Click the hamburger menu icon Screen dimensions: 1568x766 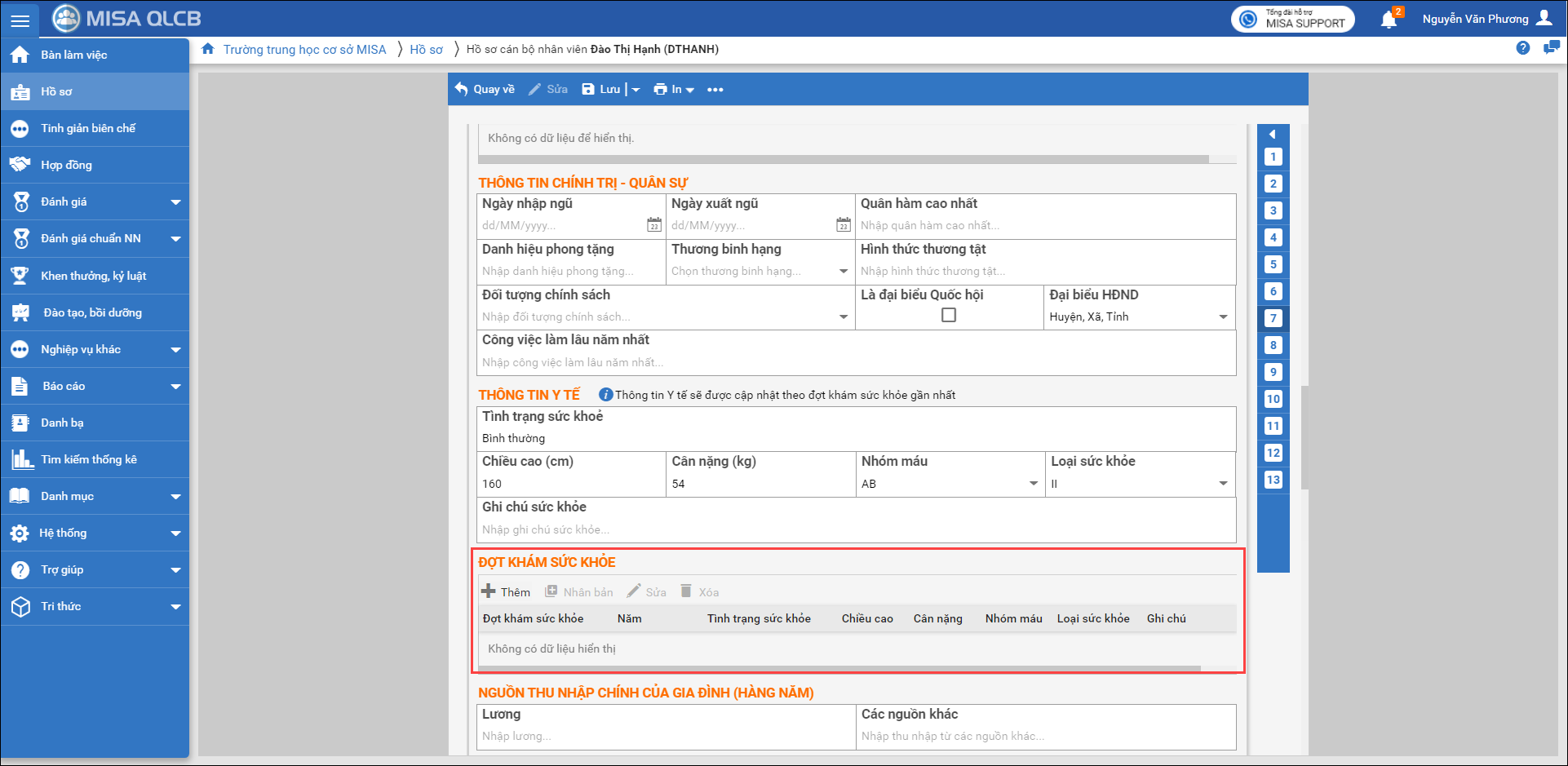(x=20, y=20)
